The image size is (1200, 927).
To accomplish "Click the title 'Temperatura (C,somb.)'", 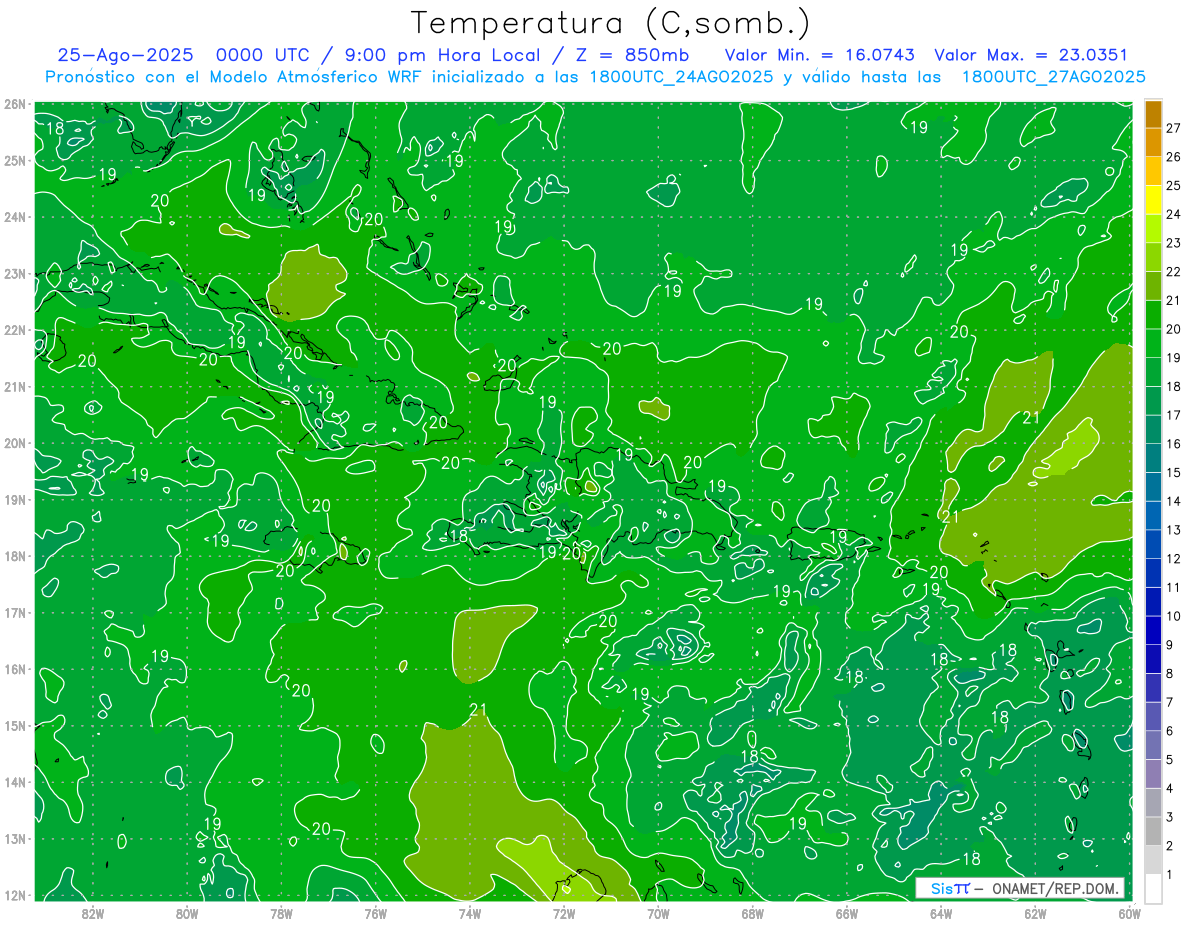I will (611, 22).
